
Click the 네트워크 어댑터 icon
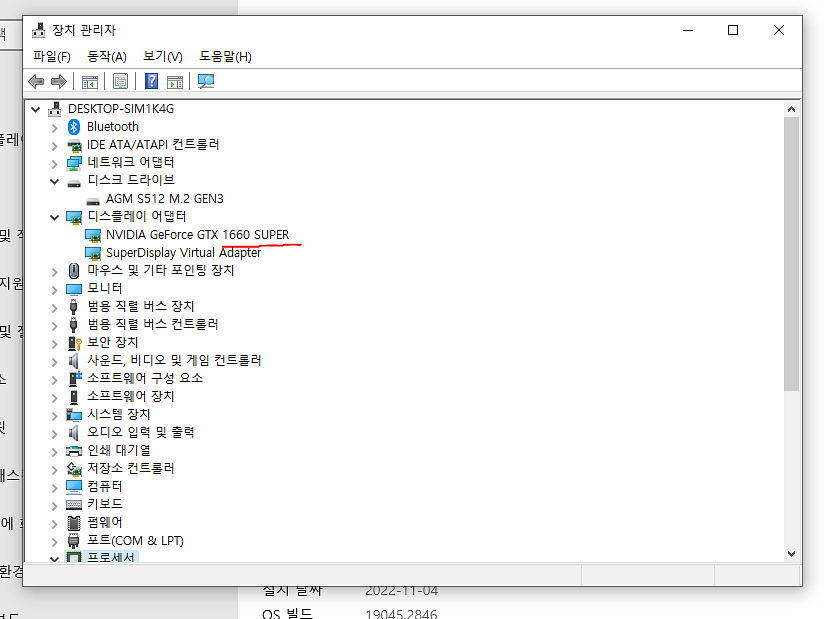click(x=74, y=163)
